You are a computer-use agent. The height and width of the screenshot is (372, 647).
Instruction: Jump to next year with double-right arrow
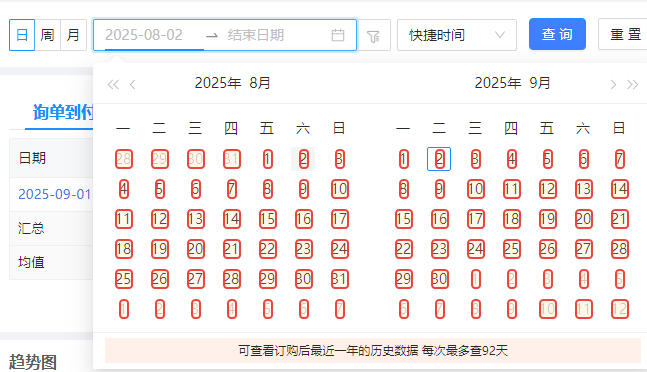[x=632, y=85]
